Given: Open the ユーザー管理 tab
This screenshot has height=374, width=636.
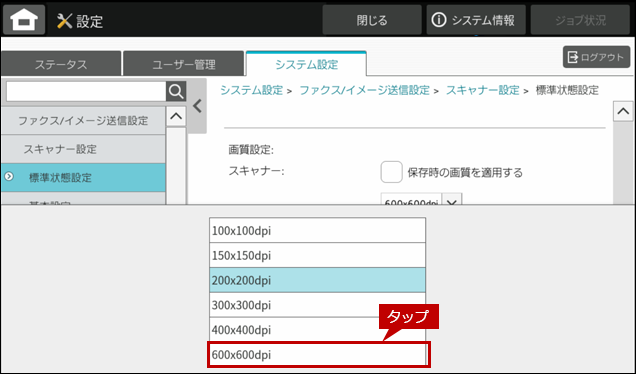Looking at the screenshot, I should tap(184, 64).
